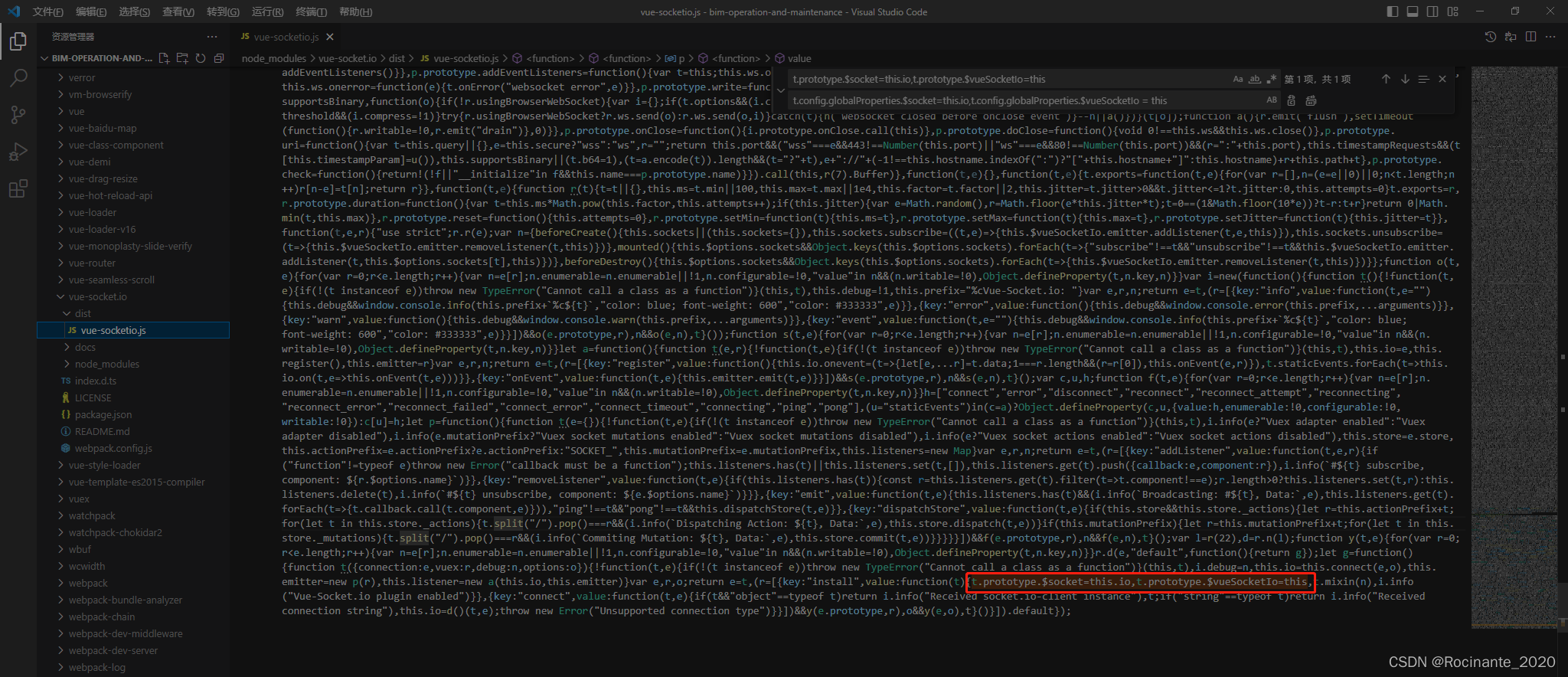Expand the vue-router folder
The image size is (1568, 677).
[x=133, y=263]
